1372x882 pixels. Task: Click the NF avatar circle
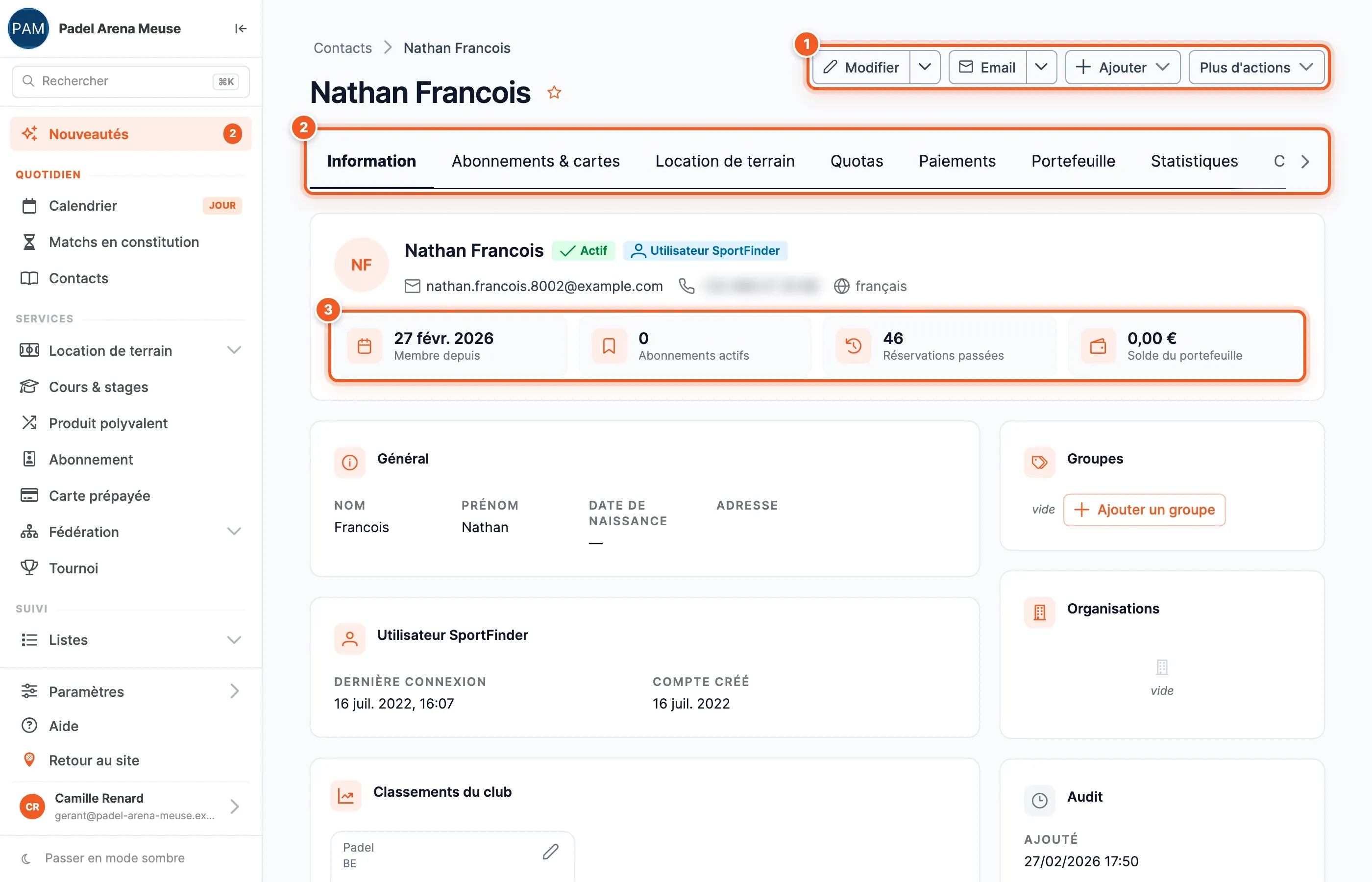pyautogui.click(x=361, y=265)
